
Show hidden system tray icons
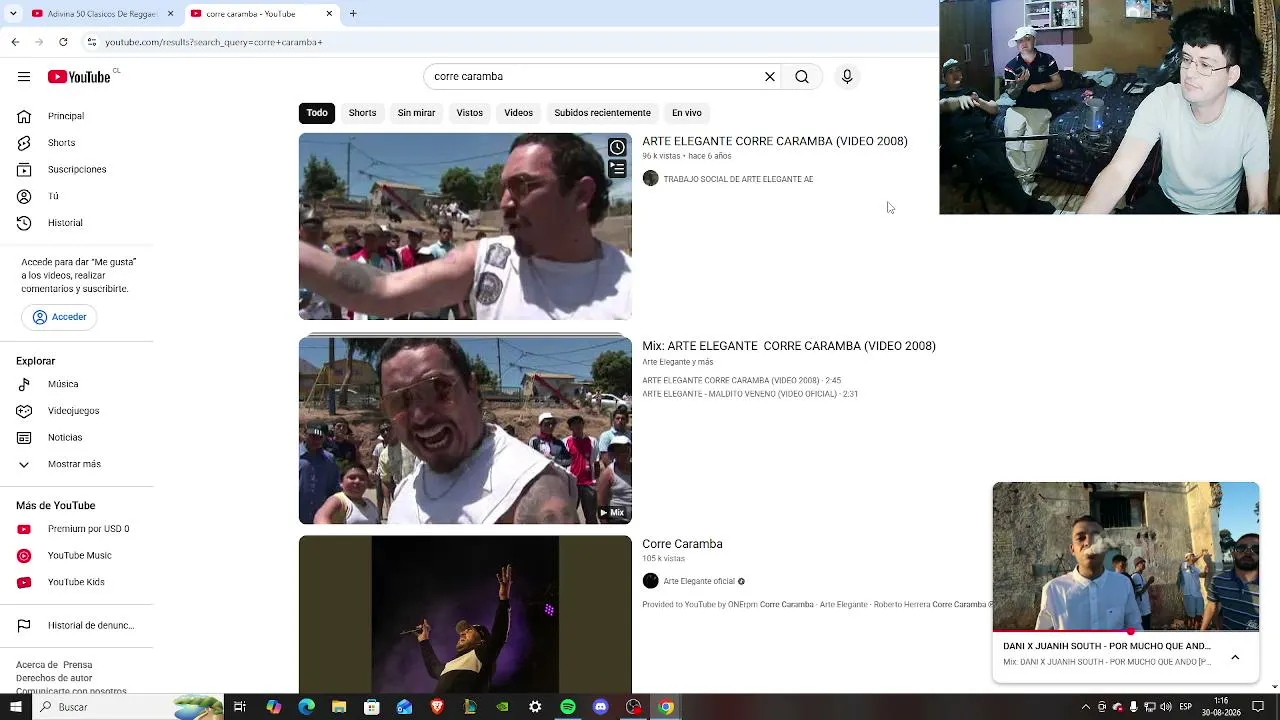(x=1086, y=707)
